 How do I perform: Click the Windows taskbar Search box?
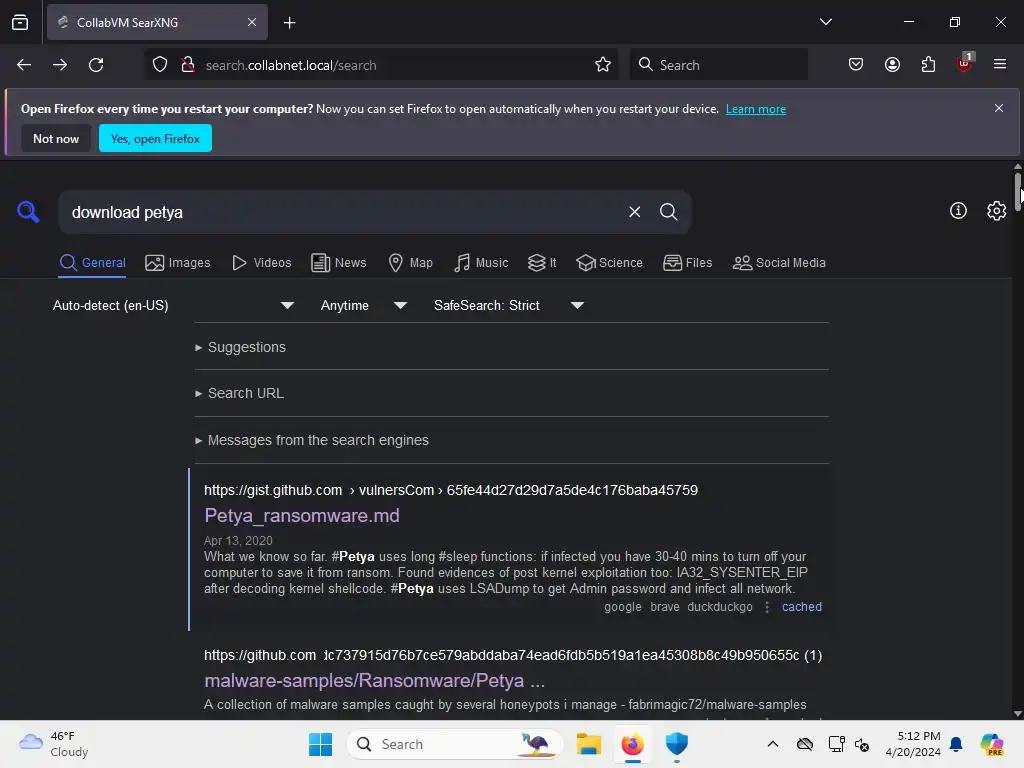[455, 744]
